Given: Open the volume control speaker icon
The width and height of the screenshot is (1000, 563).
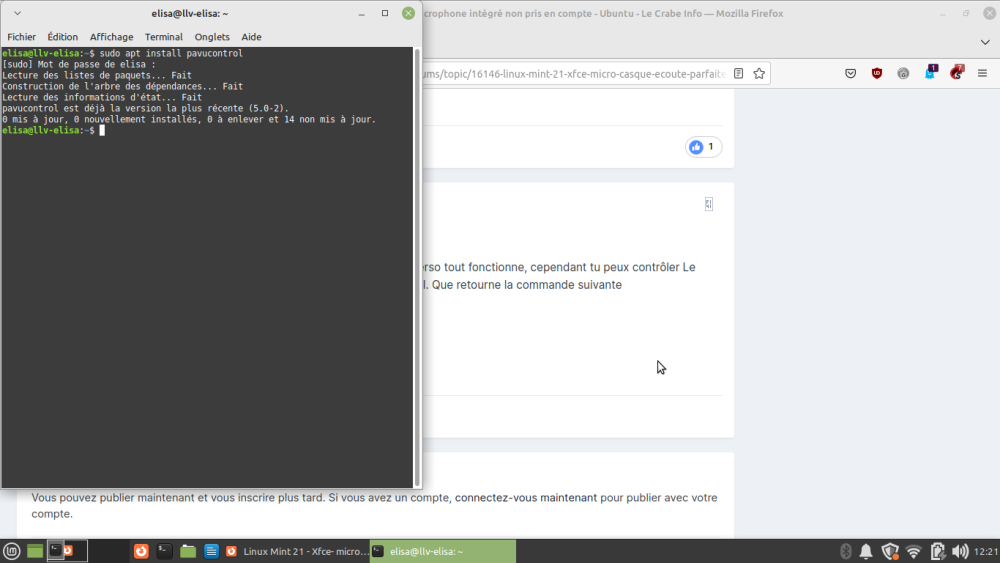Looking at the screenshot, I should click(960, 551).
